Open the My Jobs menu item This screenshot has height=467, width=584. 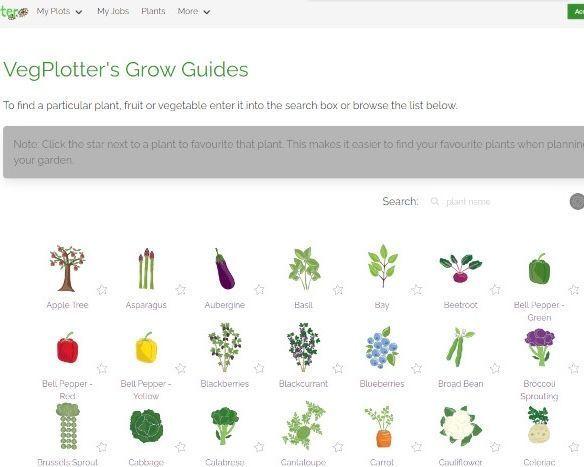[113, 11]
